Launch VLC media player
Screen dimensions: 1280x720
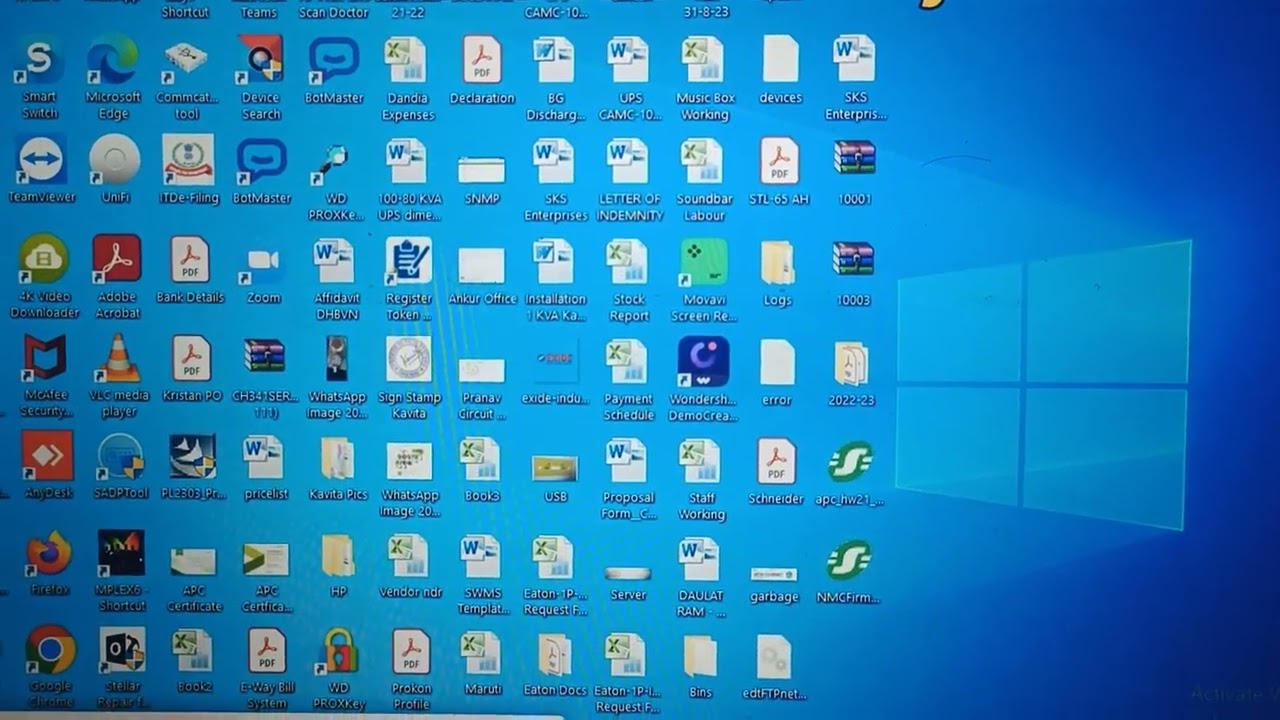pos(119,358)
